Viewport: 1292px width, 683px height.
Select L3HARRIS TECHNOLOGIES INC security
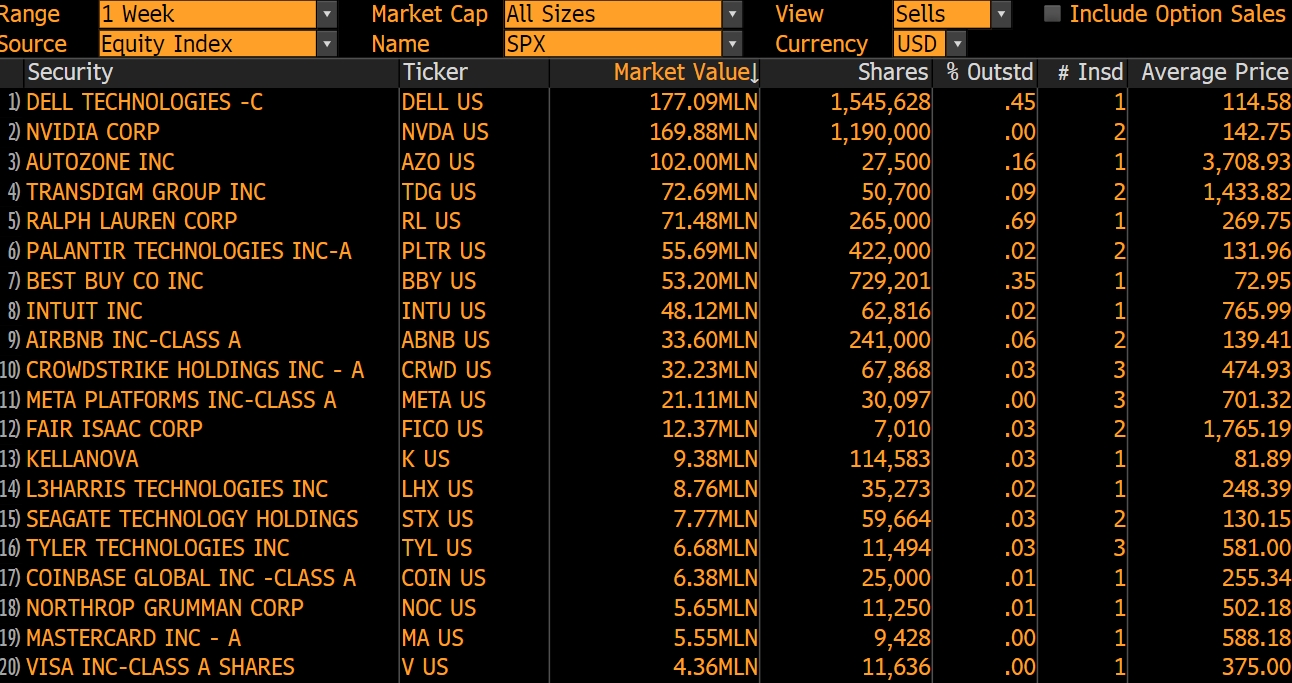pyautogui.click(x=177, y=489)
